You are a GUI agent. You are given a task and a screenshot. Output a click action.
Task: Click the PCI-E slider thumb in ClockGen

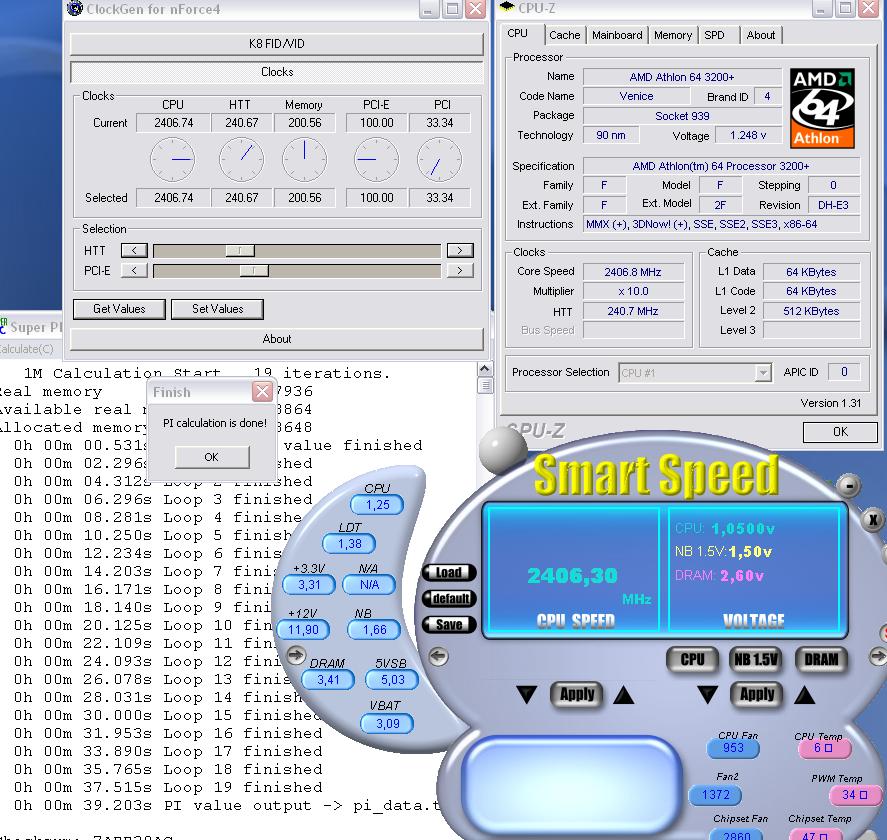[x=254, y=270]
